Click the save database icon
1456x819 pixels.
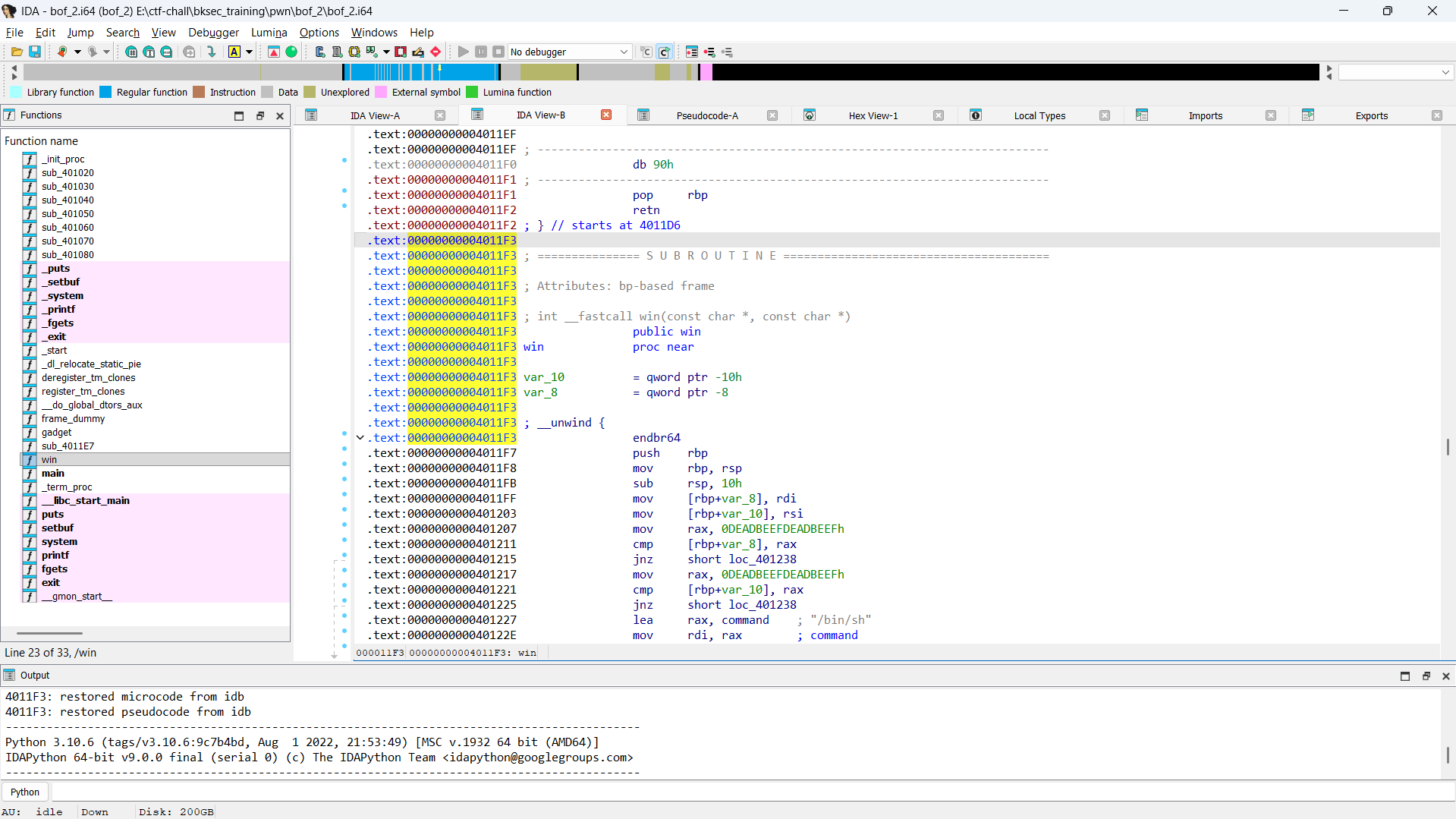pyautogui.click(x=35, y=52)
